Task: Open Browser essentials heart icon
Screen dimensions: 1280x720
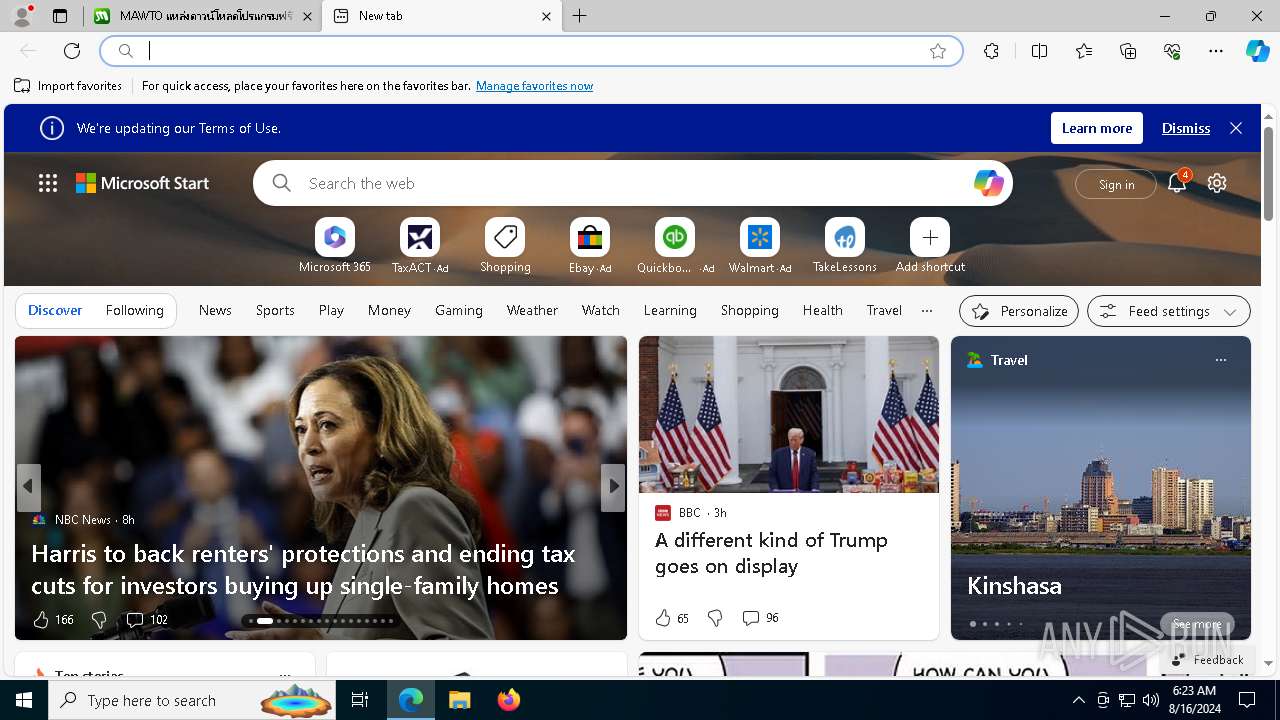Action: pos(1172,51)
